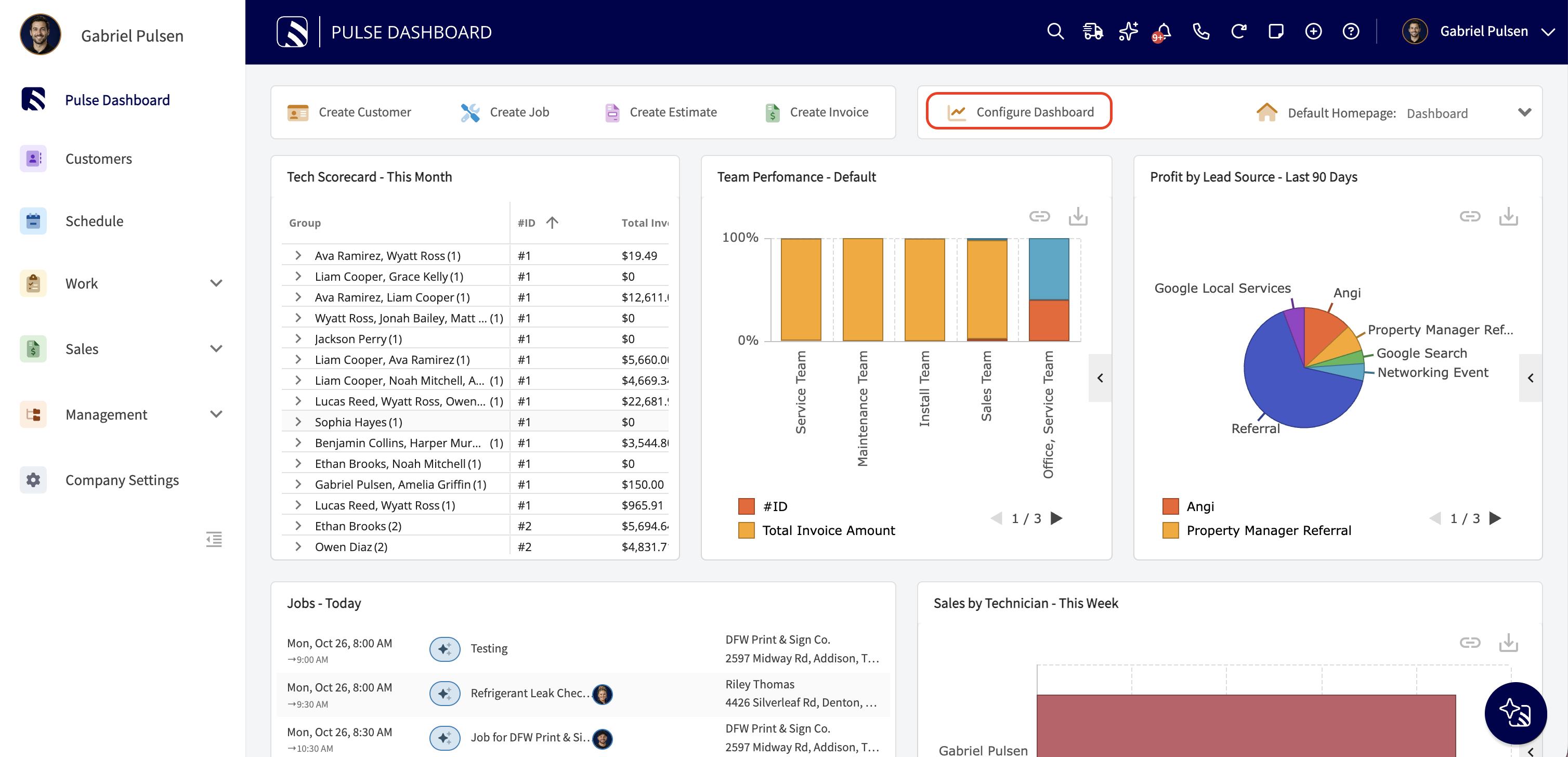Expand the Work menu chevron
Viewport: 1568px width, 757px height.
[216, 283]
